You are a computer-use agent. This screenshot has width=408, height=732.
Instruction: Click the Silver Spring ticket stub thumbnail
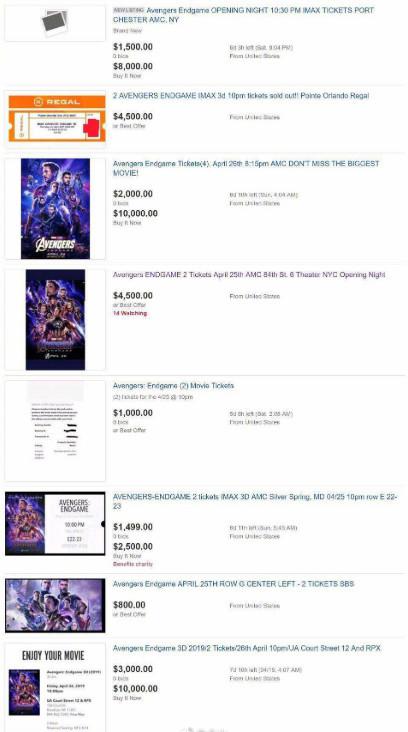[x=55, y=523]
